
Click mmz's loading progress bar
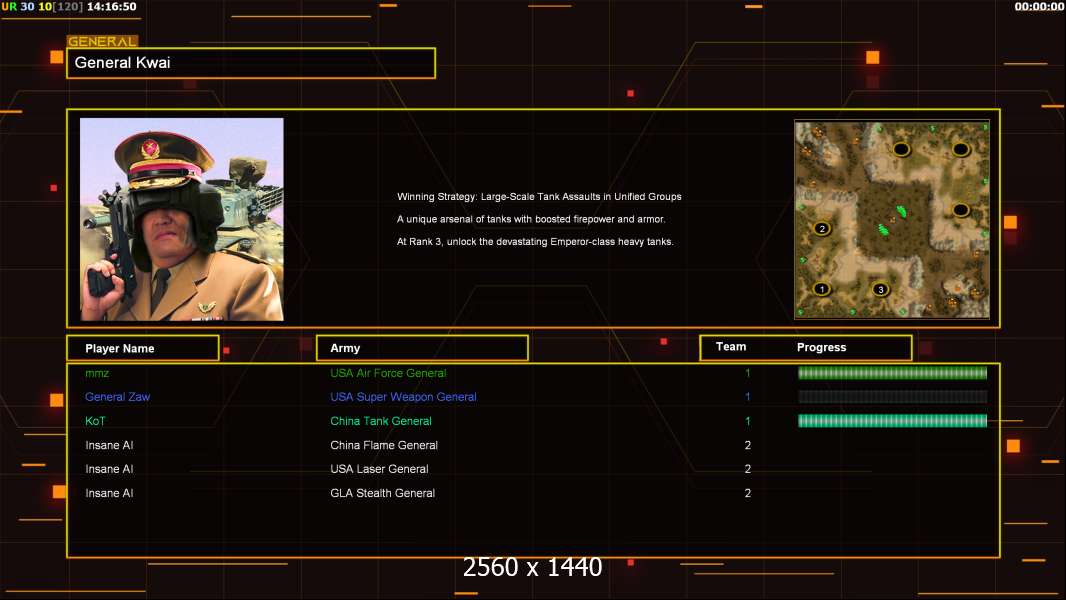click(892, 373)
